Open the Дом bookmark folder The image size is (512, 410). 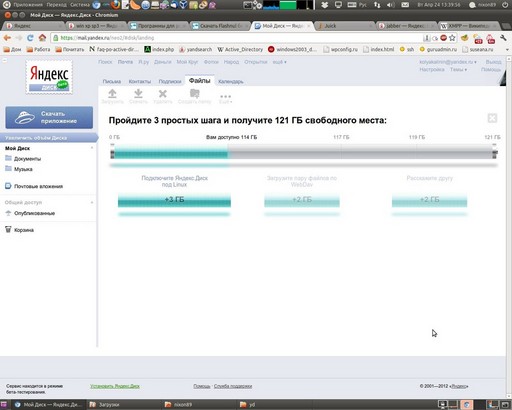[x=12, y=49]
